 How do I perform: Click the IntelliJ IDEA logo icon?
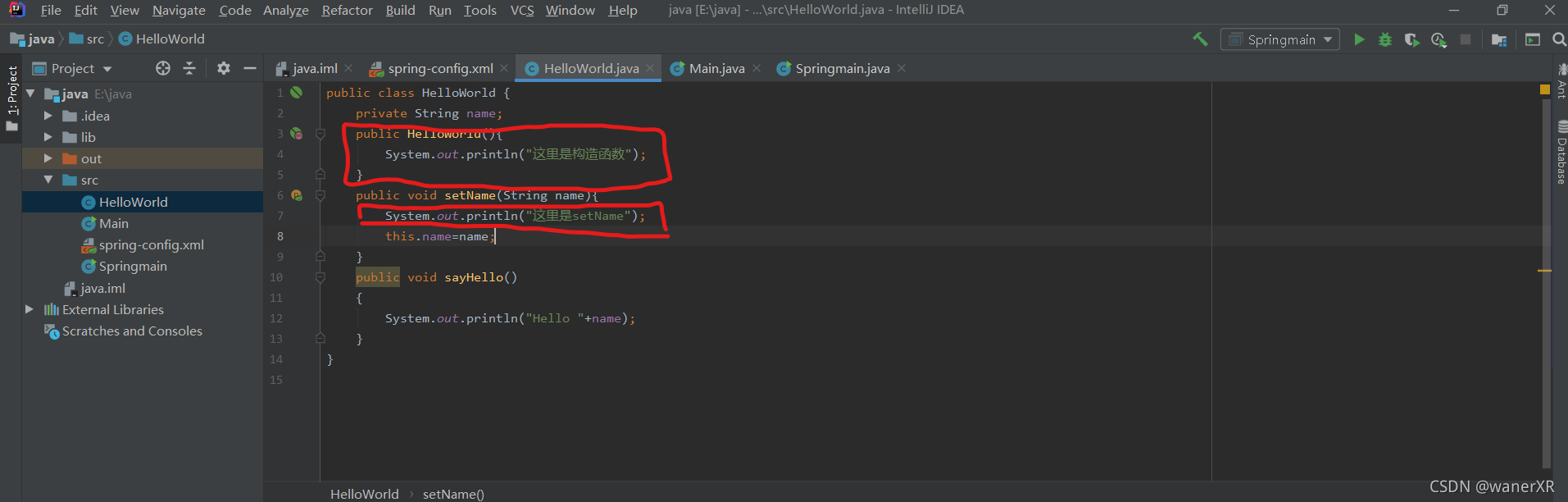coord(16,10)
